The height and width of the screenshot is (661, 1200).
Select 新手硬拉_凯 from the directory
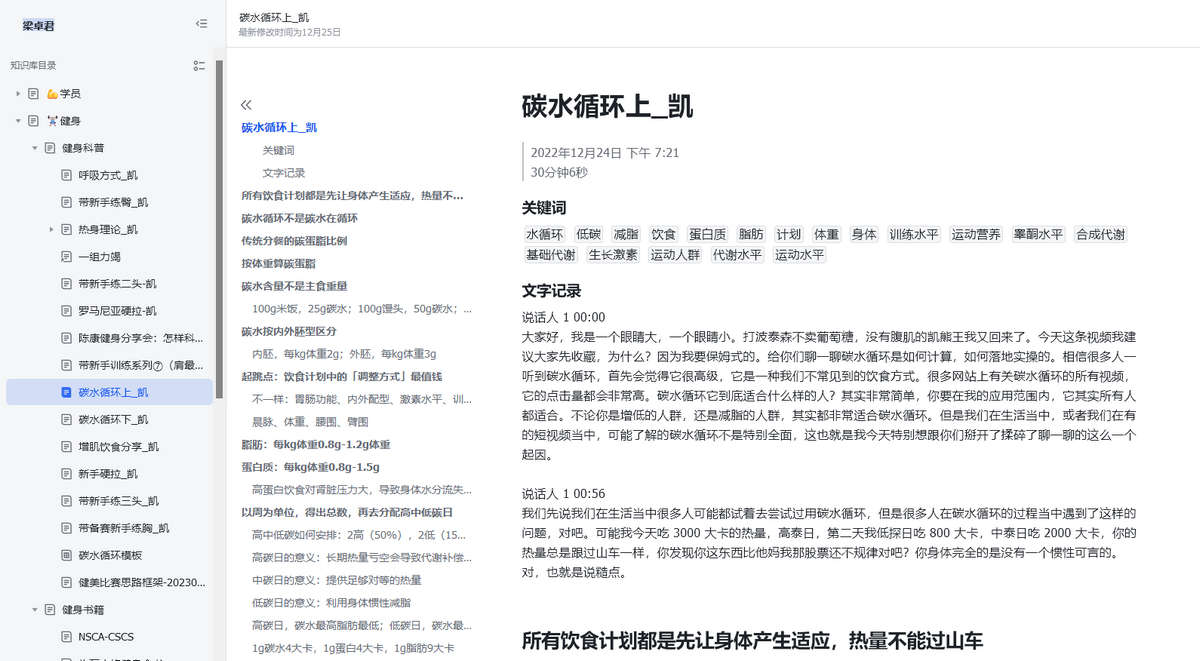(x=108, y=474)
